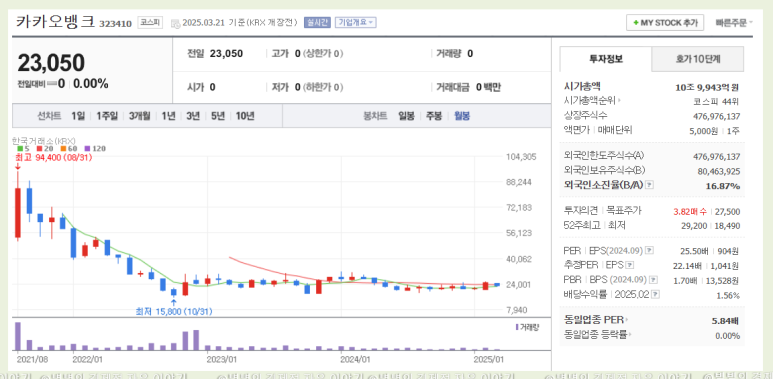Screen dimensions: 773x379
Task: Select the 3개월 line chart period
Action: [140, 116]
